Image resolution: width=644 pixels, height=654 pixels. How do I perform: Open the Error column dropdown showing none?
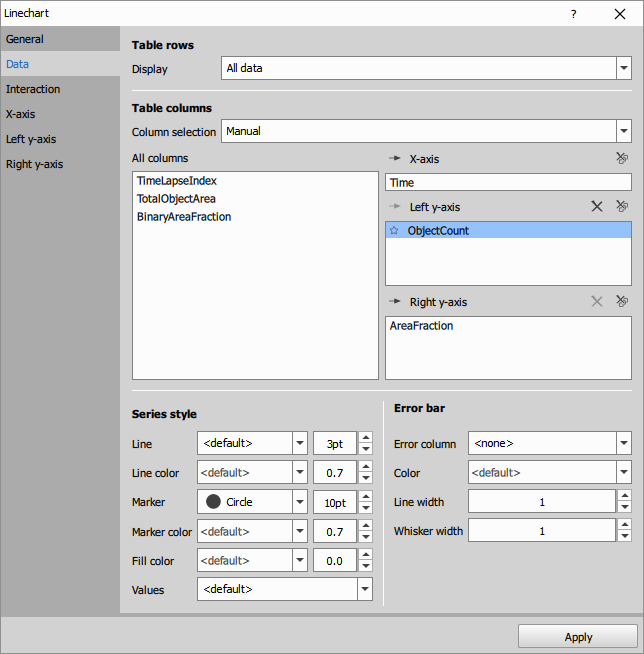pyautogui.click(x=550, y=443)
